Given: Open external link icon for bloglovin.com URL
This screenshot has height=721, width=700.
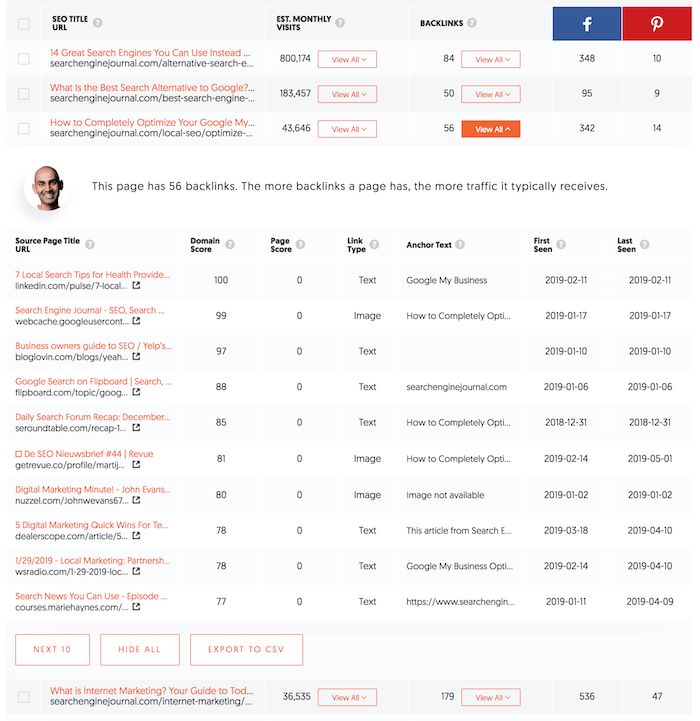Looking at the screenshot, I should [x=136, y=356].
